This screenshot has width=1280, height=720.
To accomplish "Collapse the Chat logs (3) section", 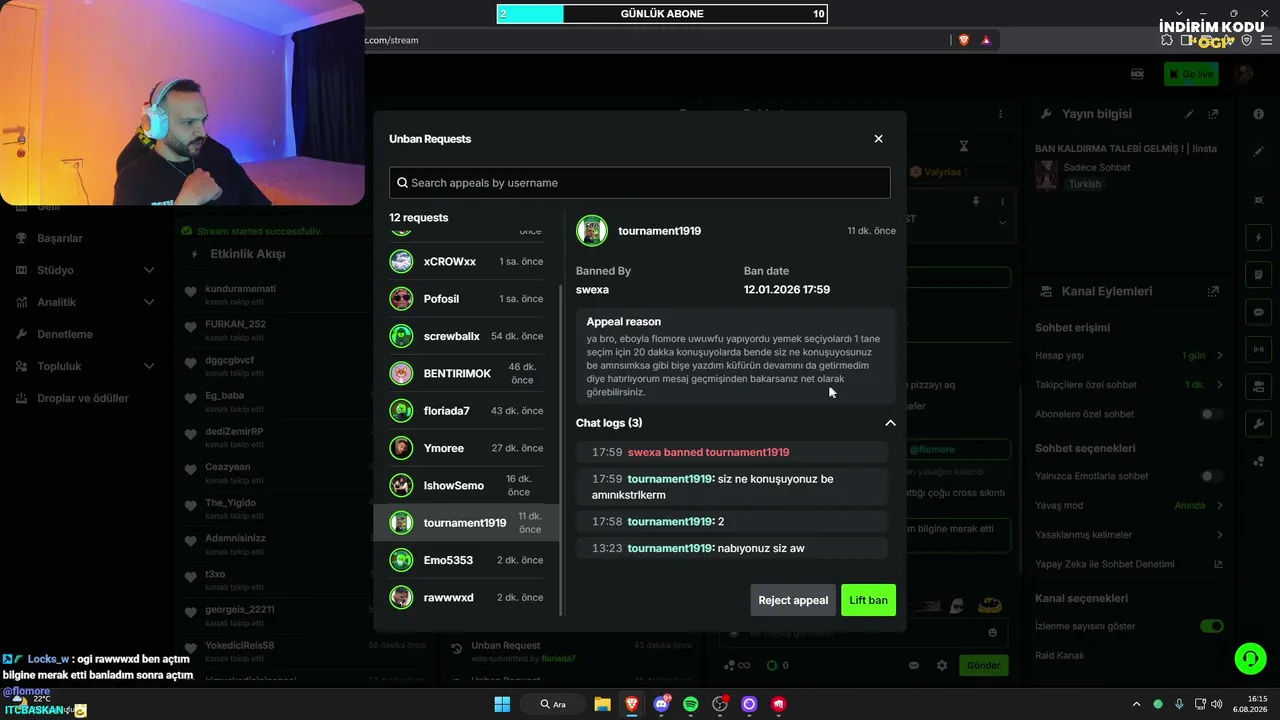I will tap(890, 423).
